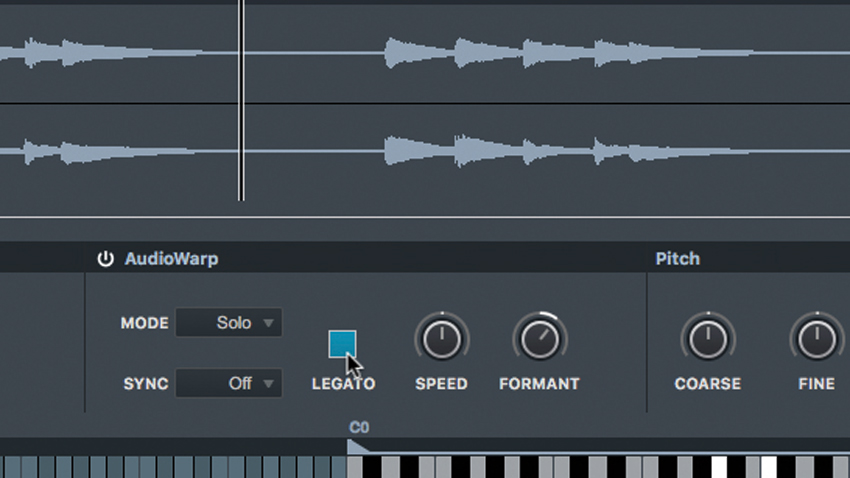850x478 pixels.
Task: Click the vertical playhead line in waveform
Action: point(241,100)
